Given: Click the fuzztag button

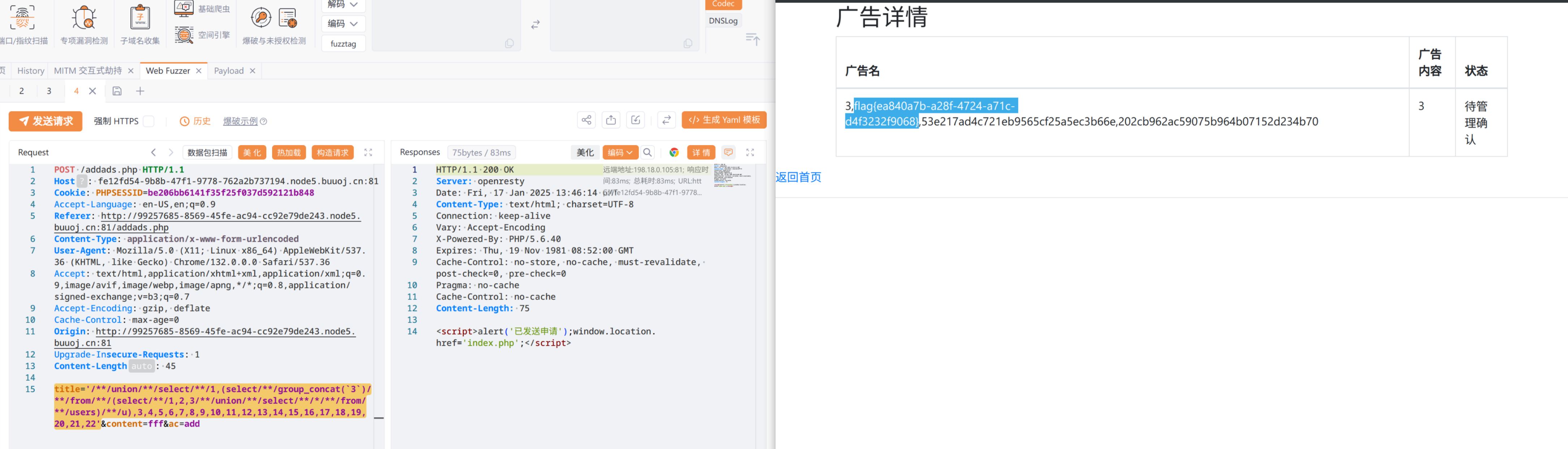Looking at the screenshot, I should 343,44.
